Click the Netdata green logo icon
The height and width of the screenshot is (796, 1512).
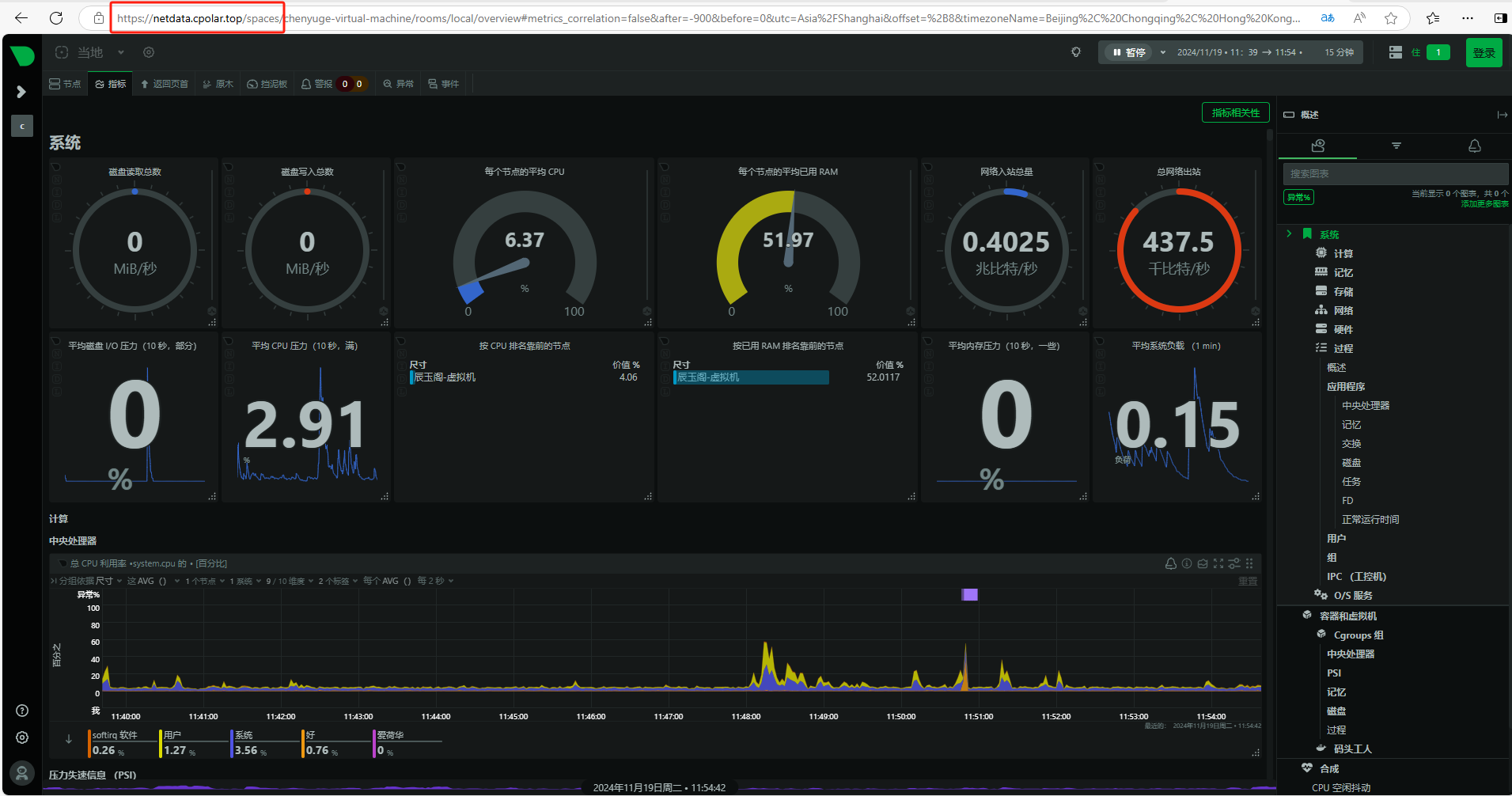22,55
